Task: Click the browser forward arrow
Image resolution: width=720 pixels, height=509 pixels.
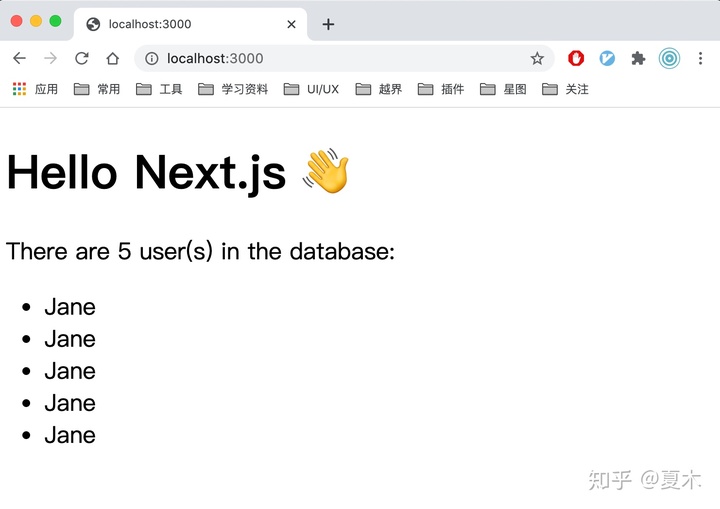Action: tap(51, 58)
